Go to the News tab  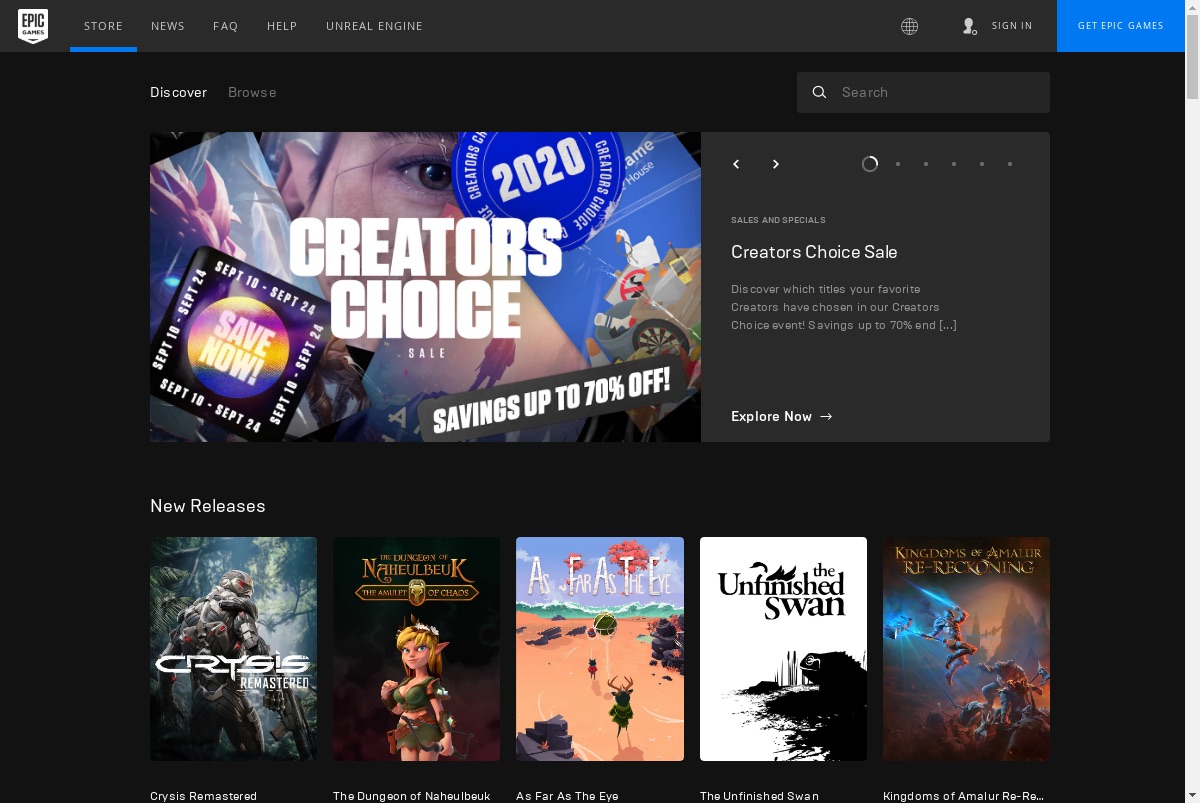(168, 26)
